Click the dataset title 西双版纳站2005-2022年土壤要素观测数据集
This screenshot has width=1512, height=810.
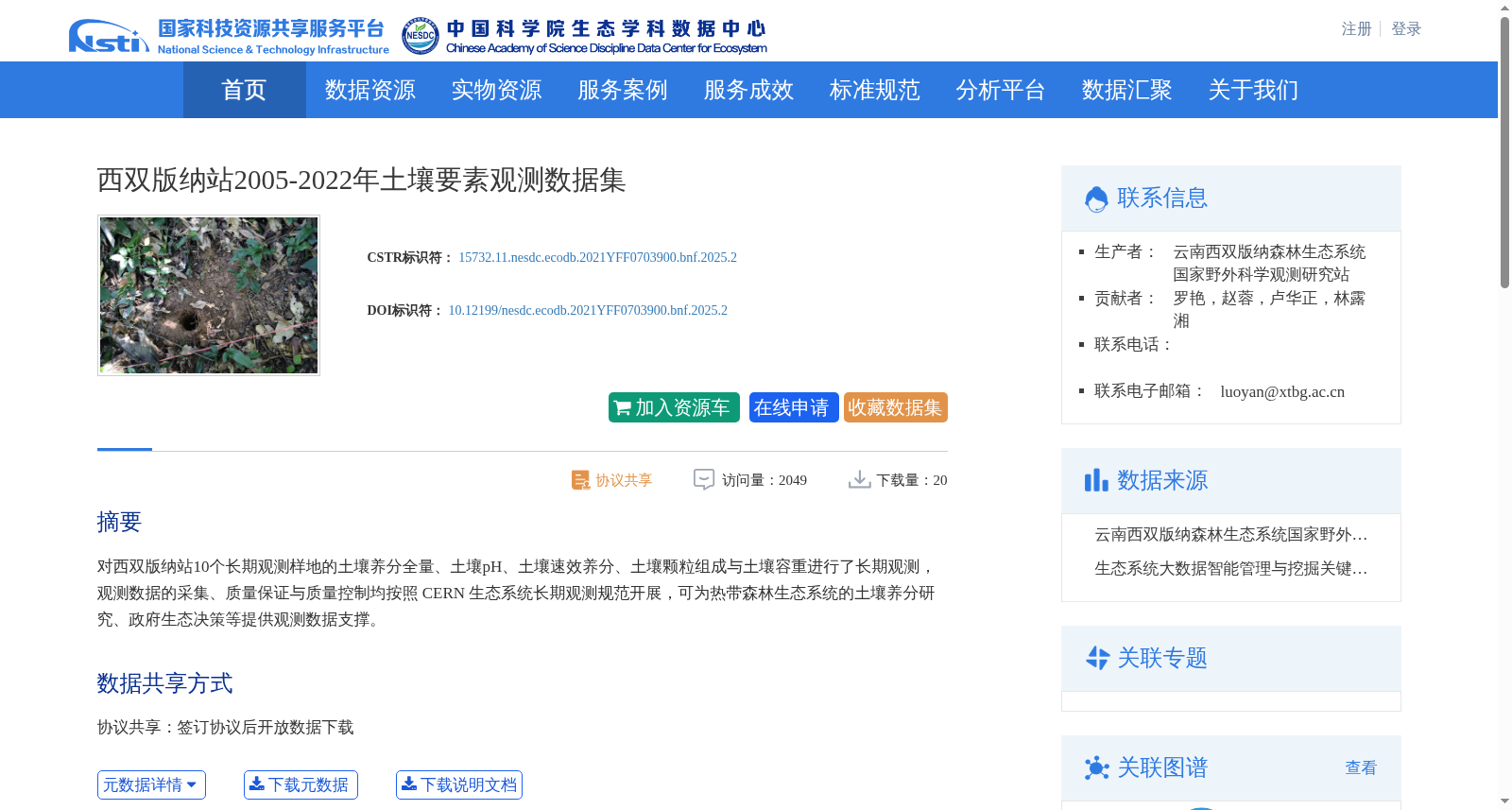click(x=361, y=180)
